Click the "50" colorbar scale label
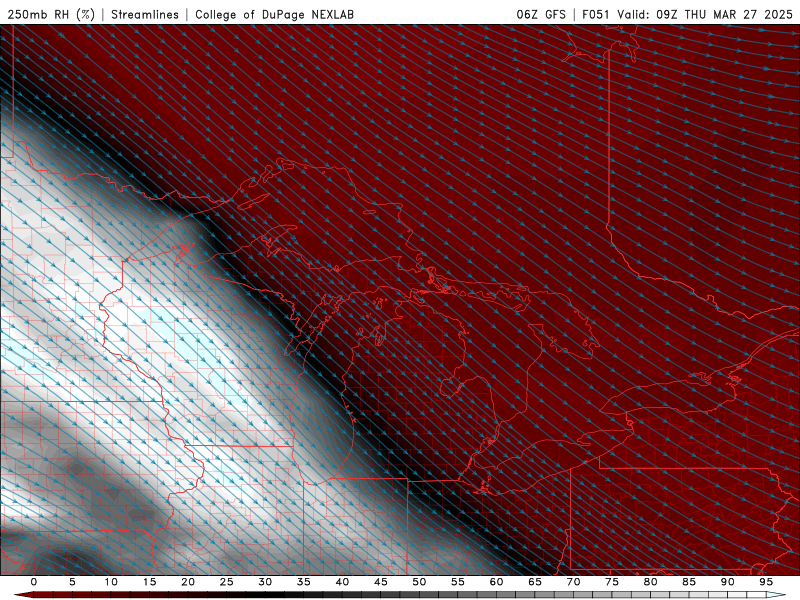 pos(419,582)
